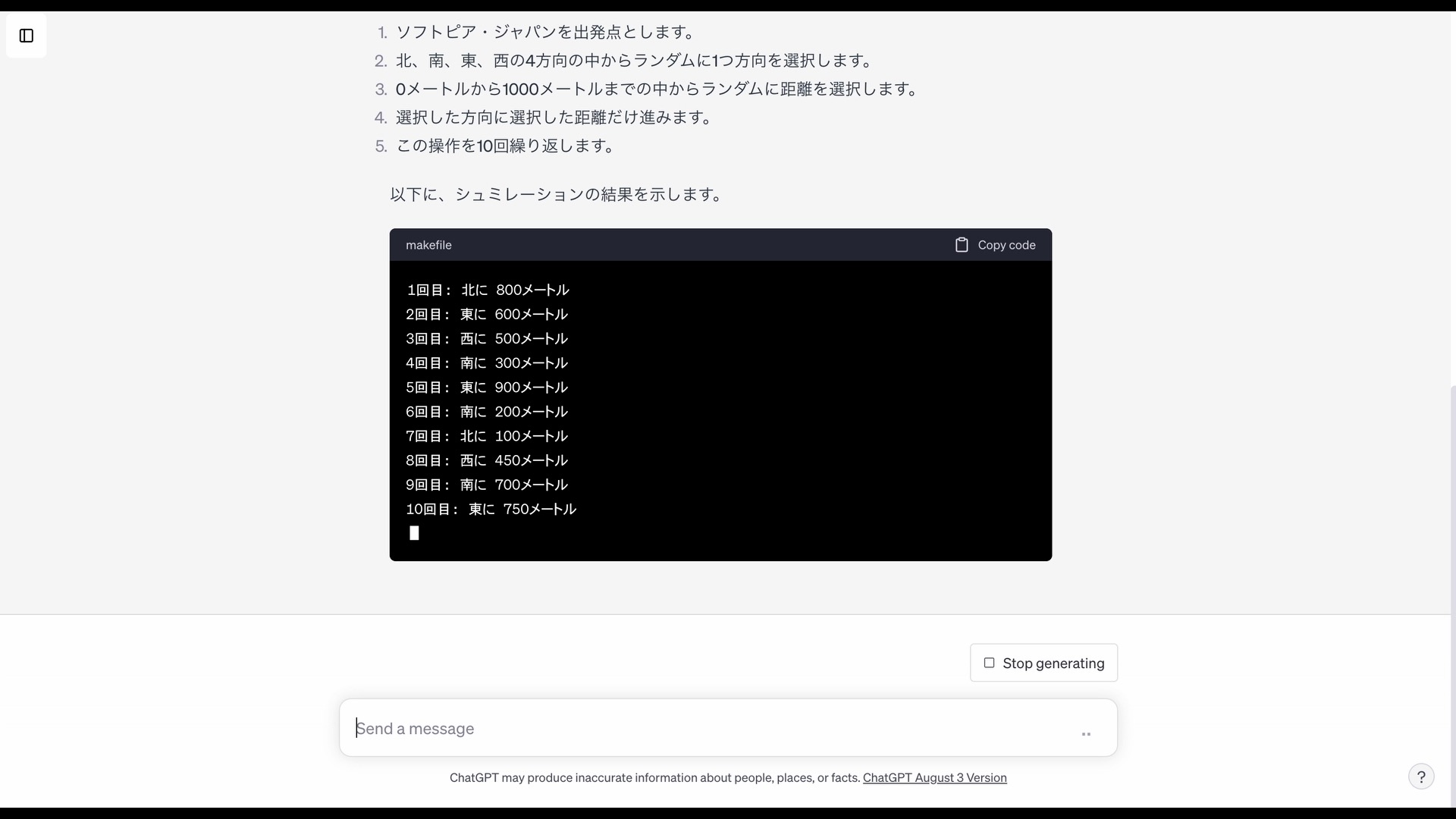Click the 5回目 東に 900メートル line

pos(486,388)
